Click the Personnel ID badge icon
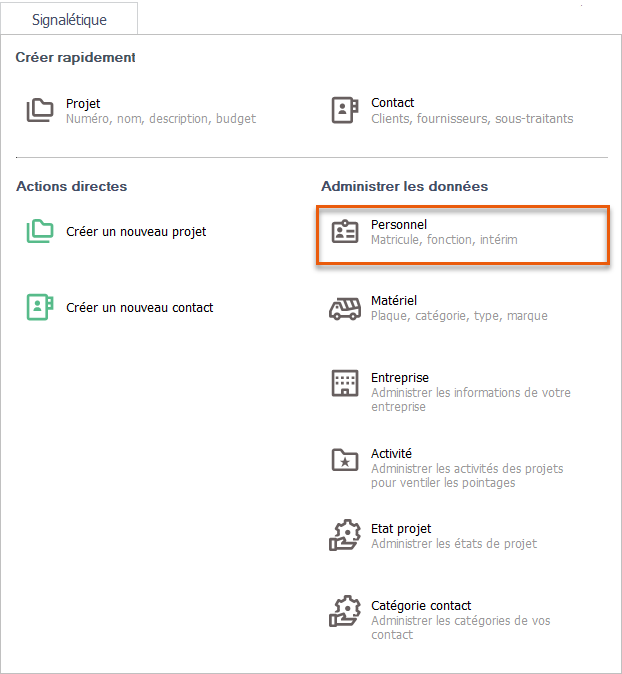 click(x=345, y=232)
